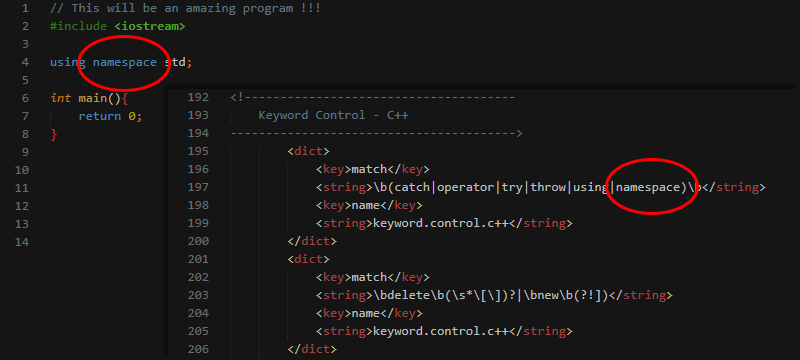Click the "return" keyword on line 7
Image resolution: width=800 pixels, height=360 pixels.
(99, 116)
